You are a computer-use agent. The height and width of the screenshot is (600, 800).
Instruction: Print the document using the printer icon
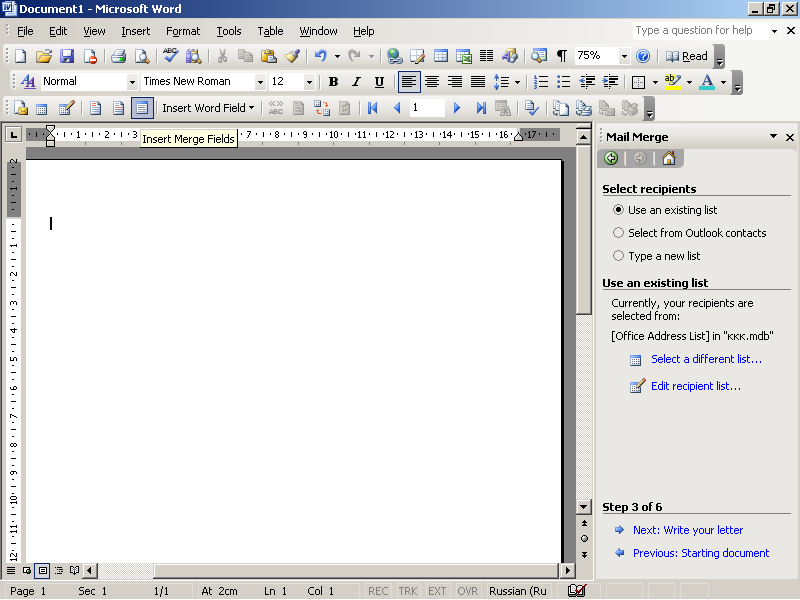click(x=118, y=56)
